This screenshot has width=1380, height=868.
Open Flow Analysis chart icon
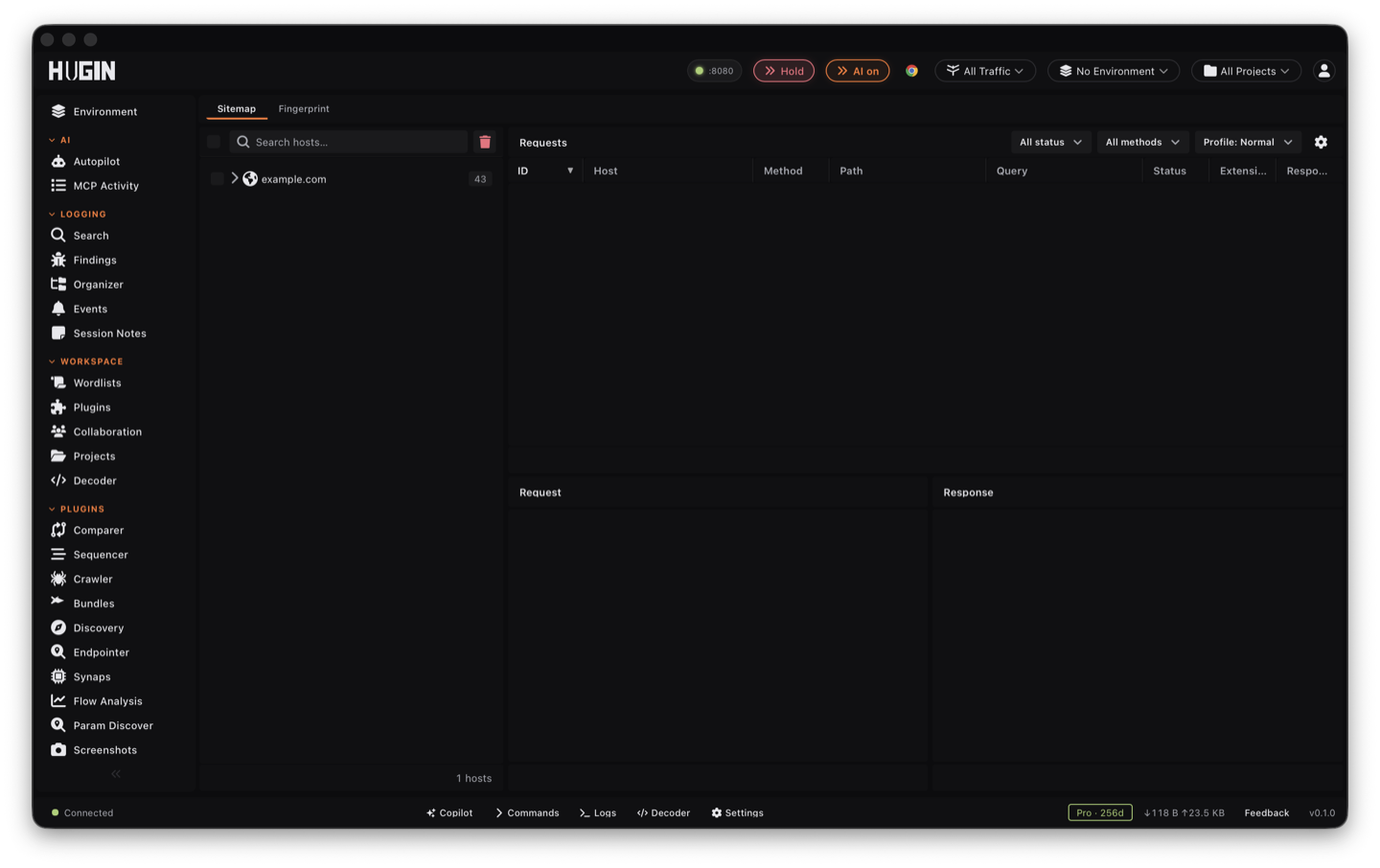click(x=58, y=701)
